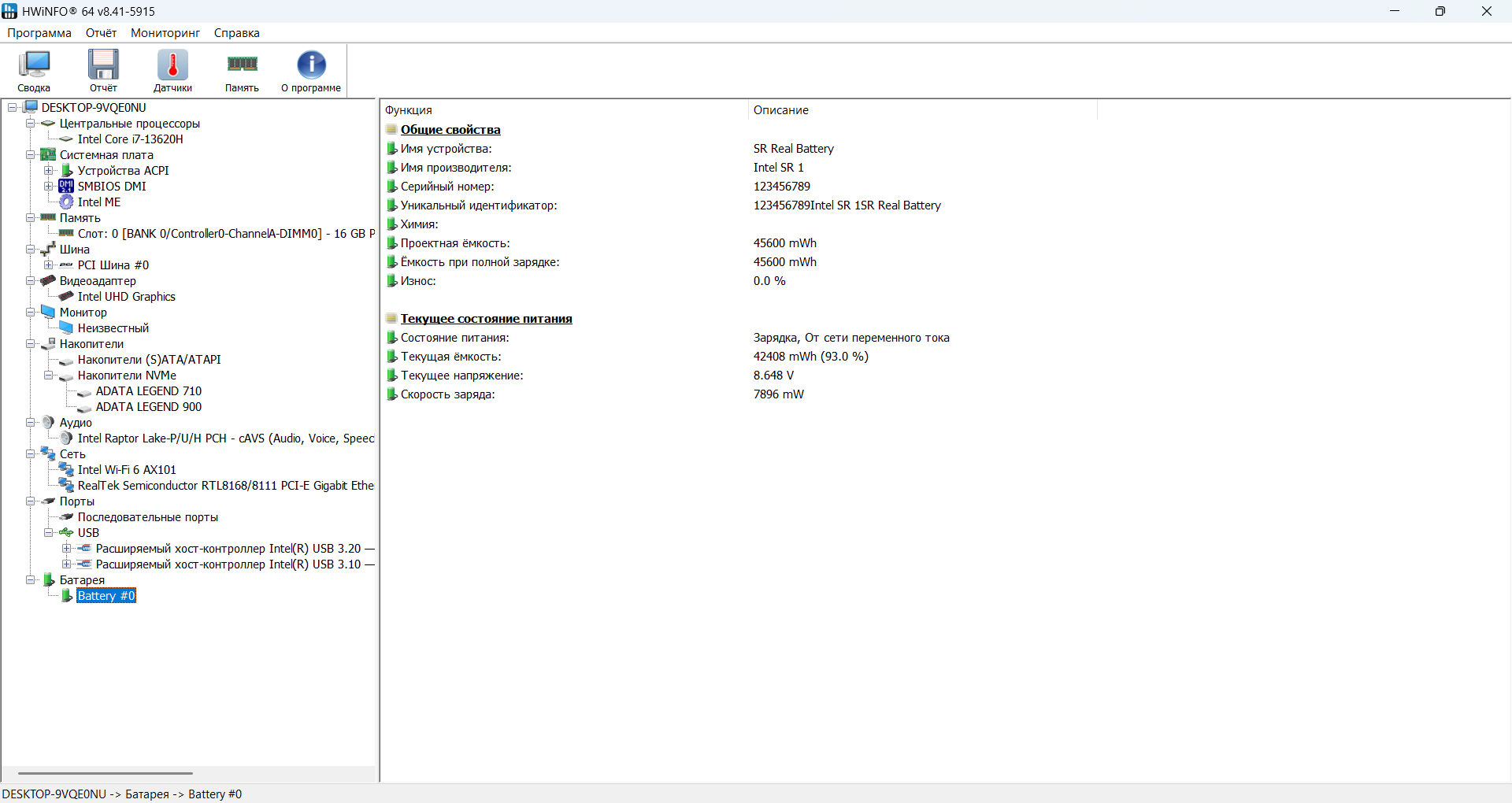Collapse the DESKTOP-9VQE0NU root node
The height and width of the screenshot is (803, 1512).
(12, 108)
